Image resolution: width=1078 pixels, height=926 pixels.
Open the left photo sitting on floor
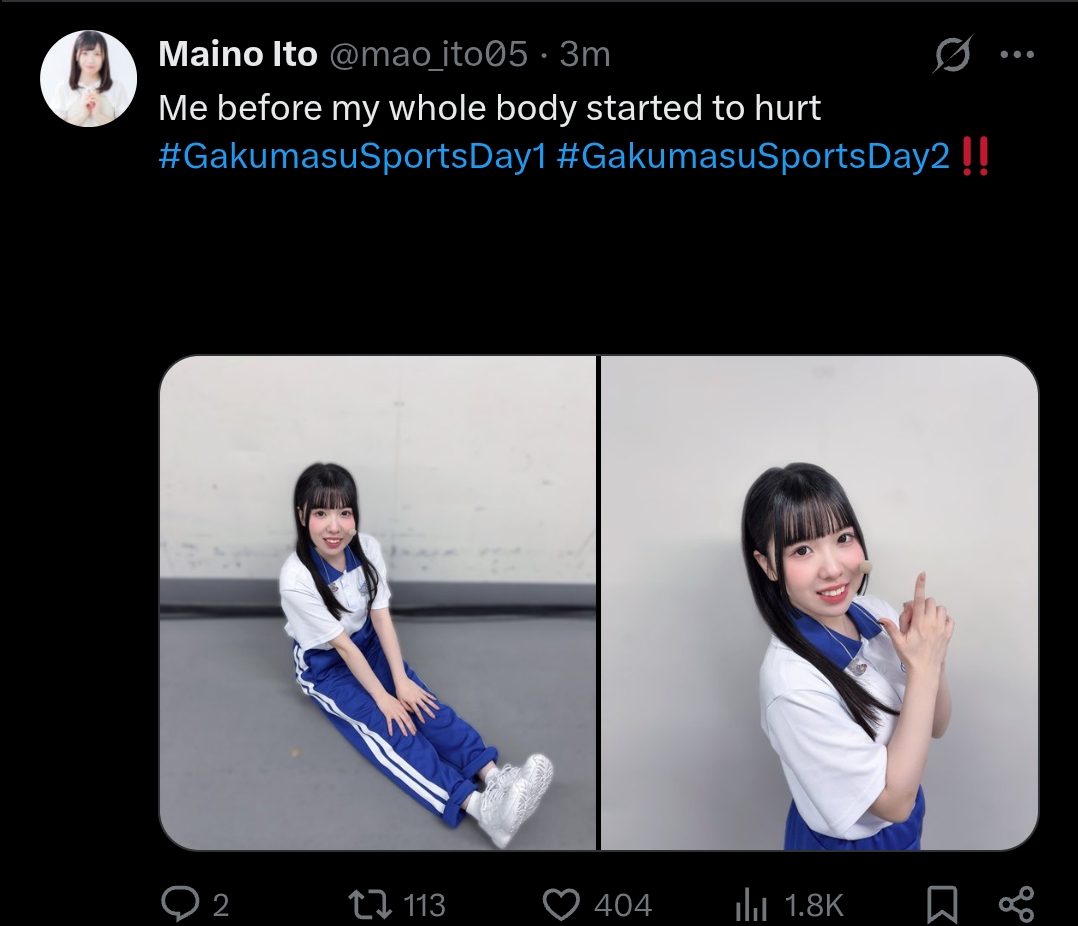[378, 603]
